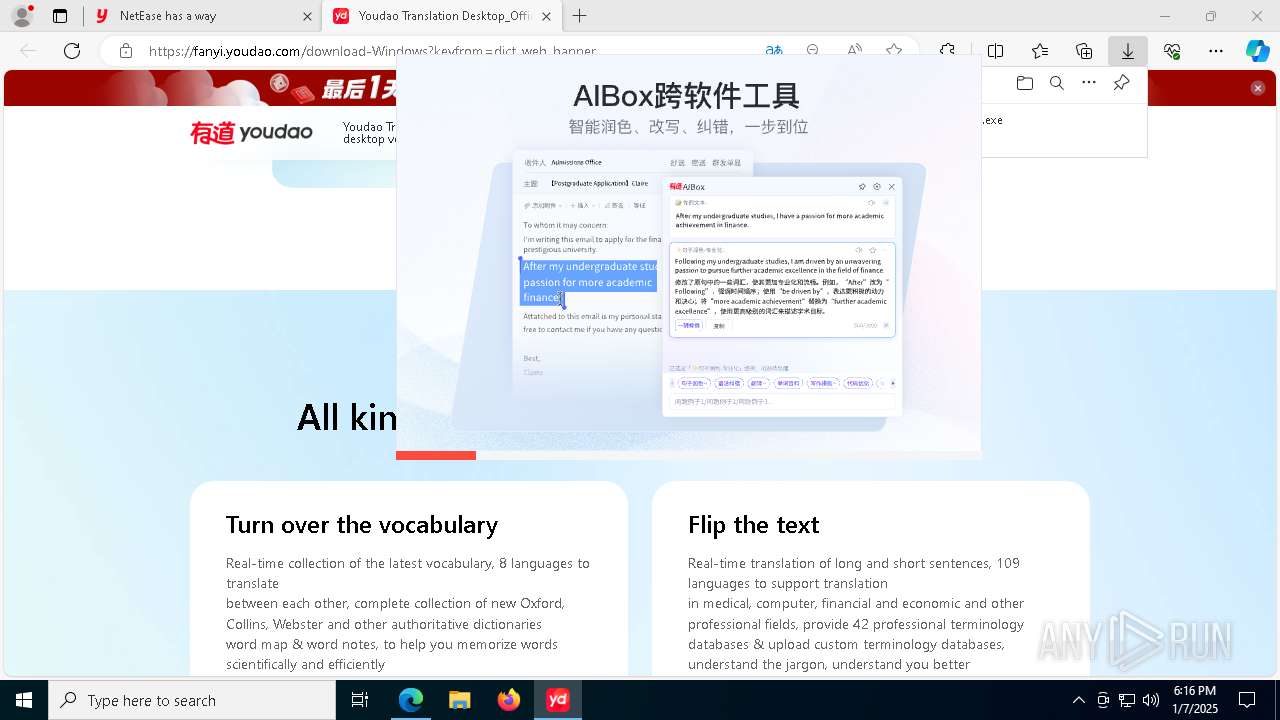Open the volume control tray icon

(x=1151, y=700)
